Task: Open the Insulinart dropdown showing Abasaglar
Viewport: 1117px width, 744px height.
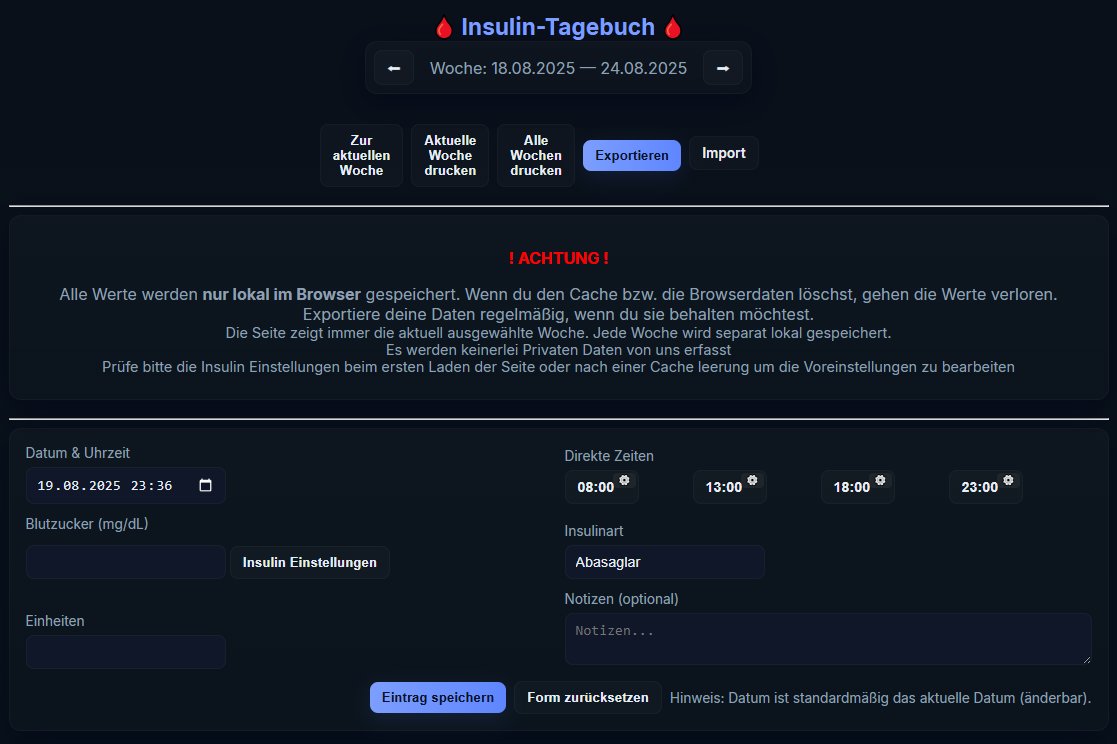Action: pos(664,562)
